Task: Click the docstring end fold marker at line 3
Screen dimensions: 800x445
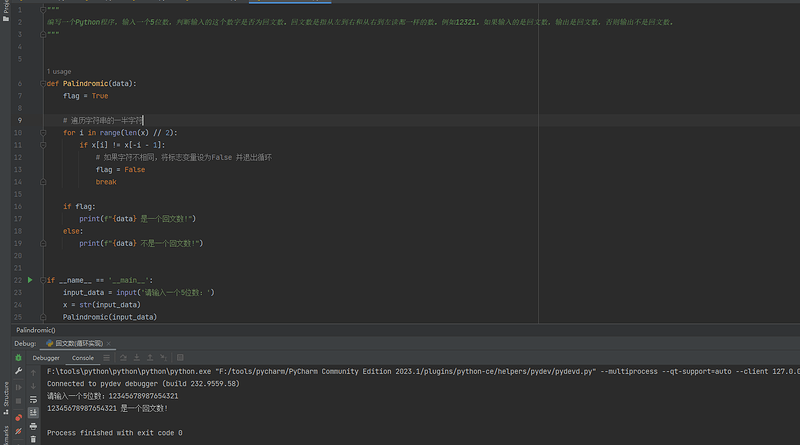Action: pos(43,34)
